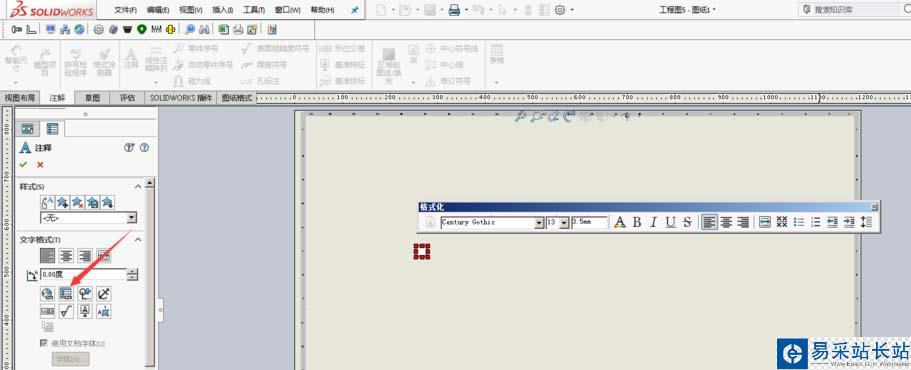Open the 帮助(H) menu

pyautogui.click(x=322, y=10)
